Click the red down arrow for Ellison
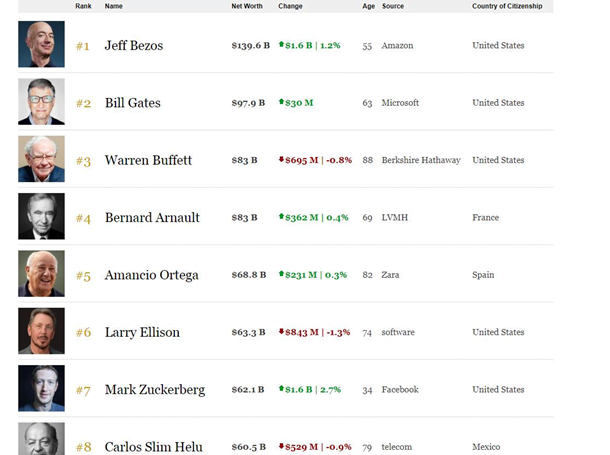 (281, 332)
